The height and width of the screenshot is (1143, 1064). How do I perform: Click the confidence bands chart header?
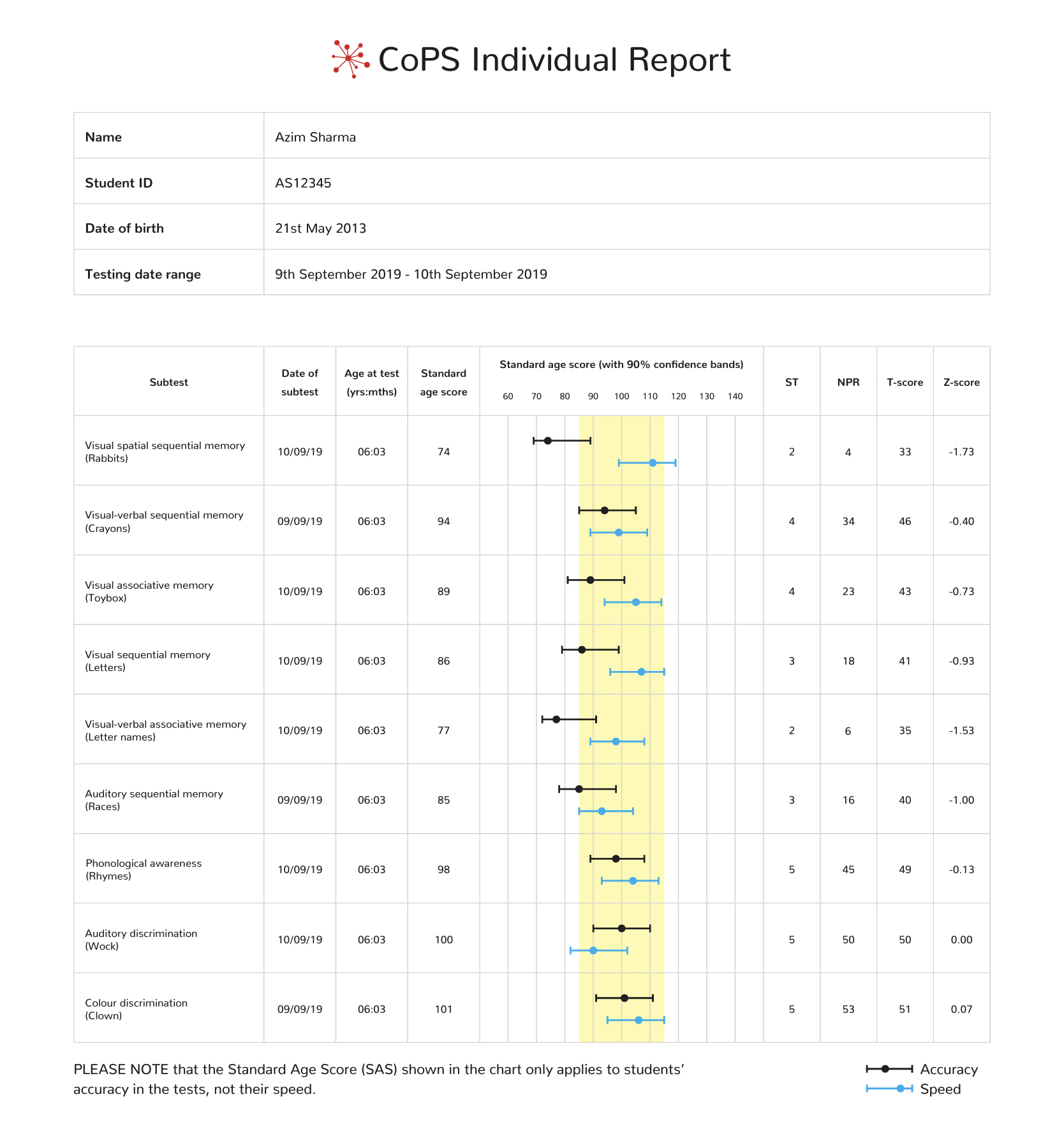621,364
